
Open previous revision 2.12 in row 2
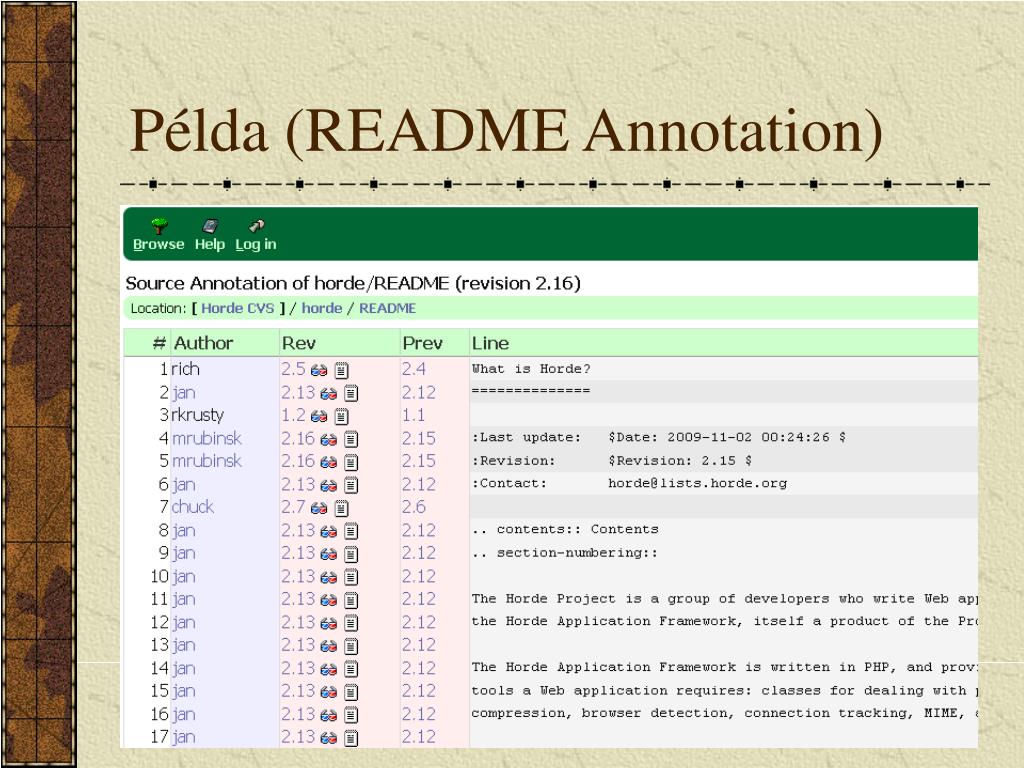[419, 392]
